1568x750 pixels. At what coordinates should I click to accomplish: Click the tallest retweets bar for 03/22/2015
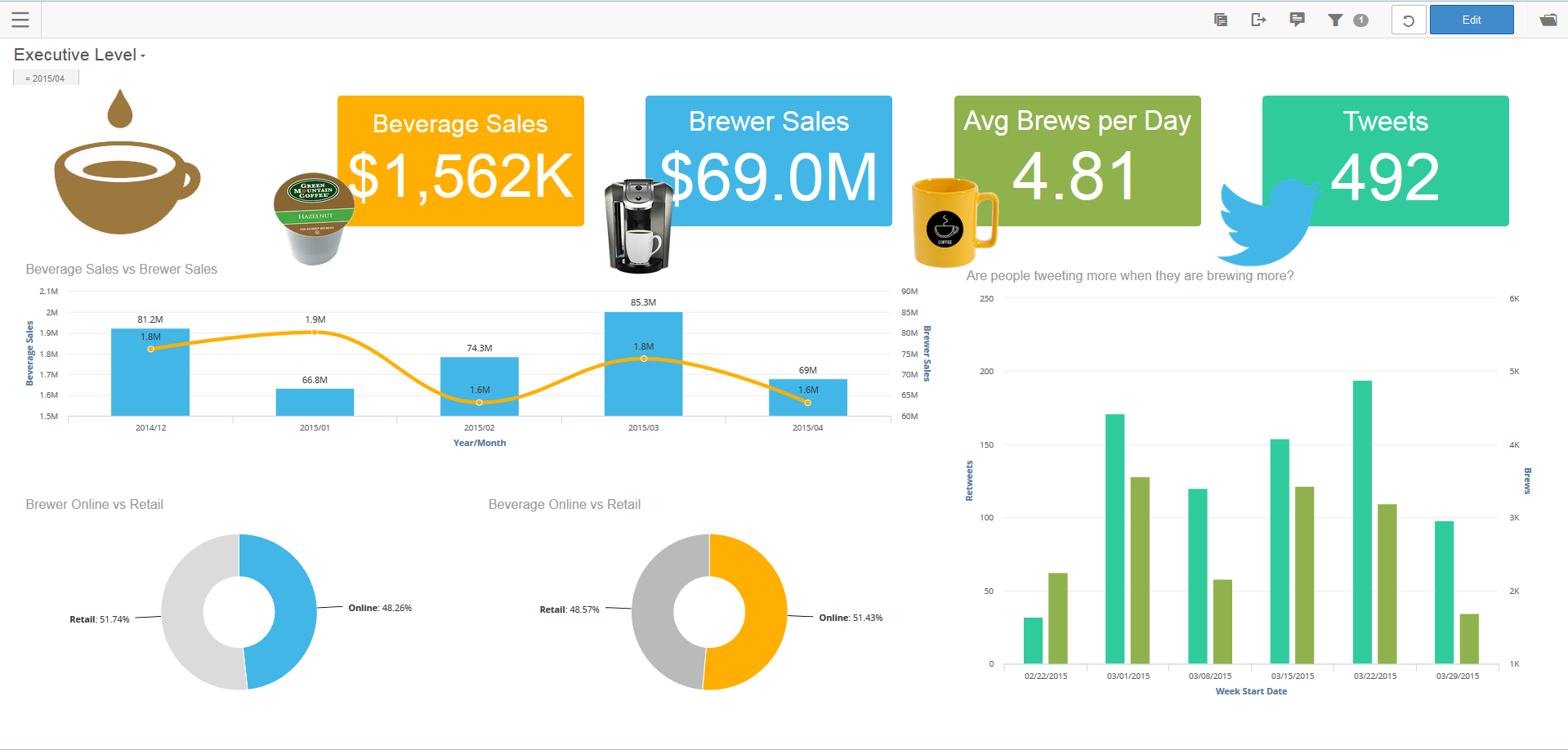click(x=1362, y=523)
